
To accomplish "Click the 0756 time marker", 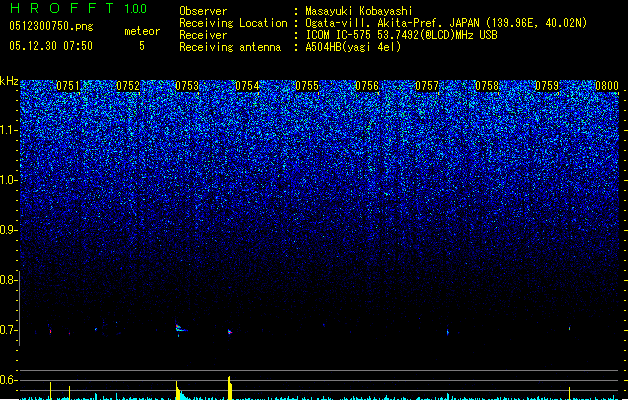I will [x=367, y=86].
